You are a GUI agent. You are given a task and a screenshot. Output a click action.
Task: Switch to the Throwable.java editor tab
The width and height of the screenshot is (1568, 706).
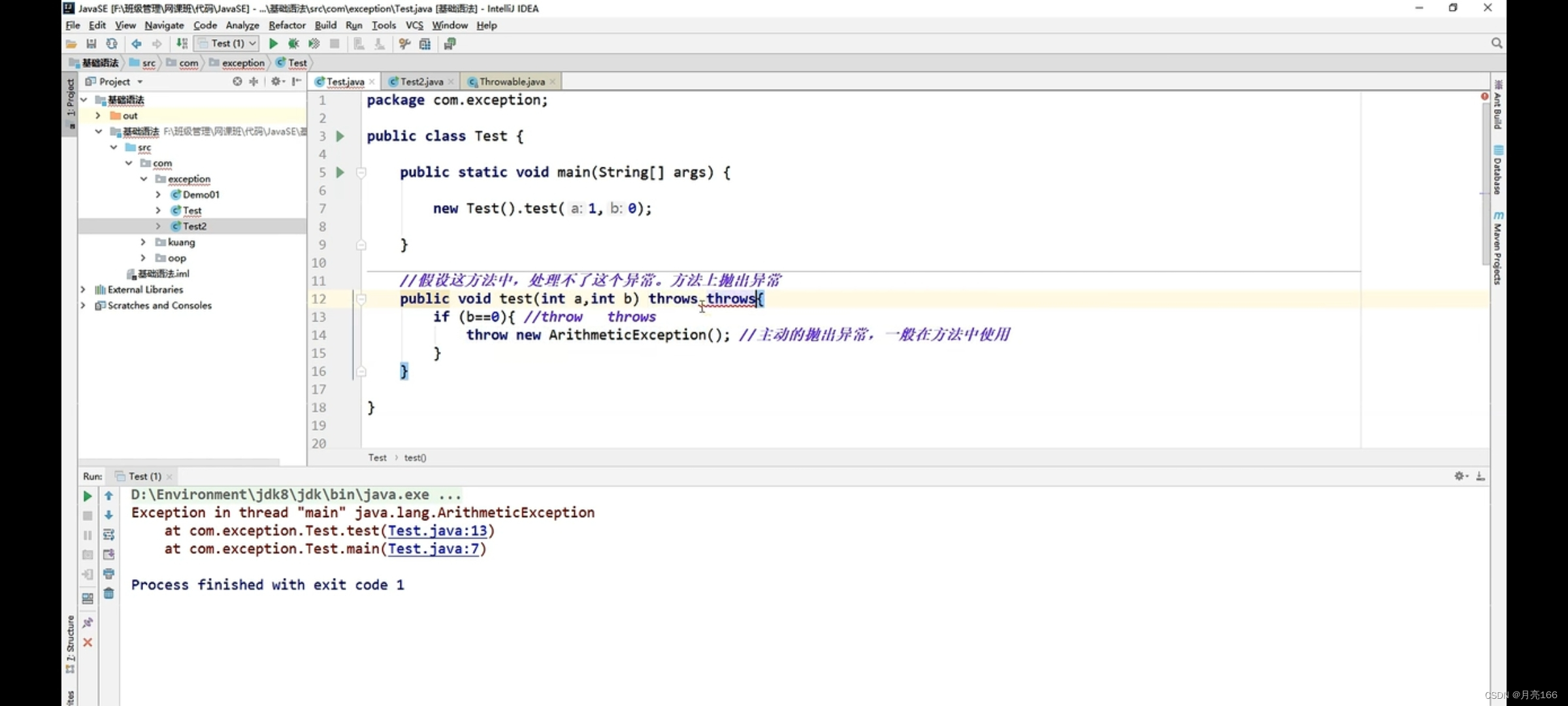[512, 82]
